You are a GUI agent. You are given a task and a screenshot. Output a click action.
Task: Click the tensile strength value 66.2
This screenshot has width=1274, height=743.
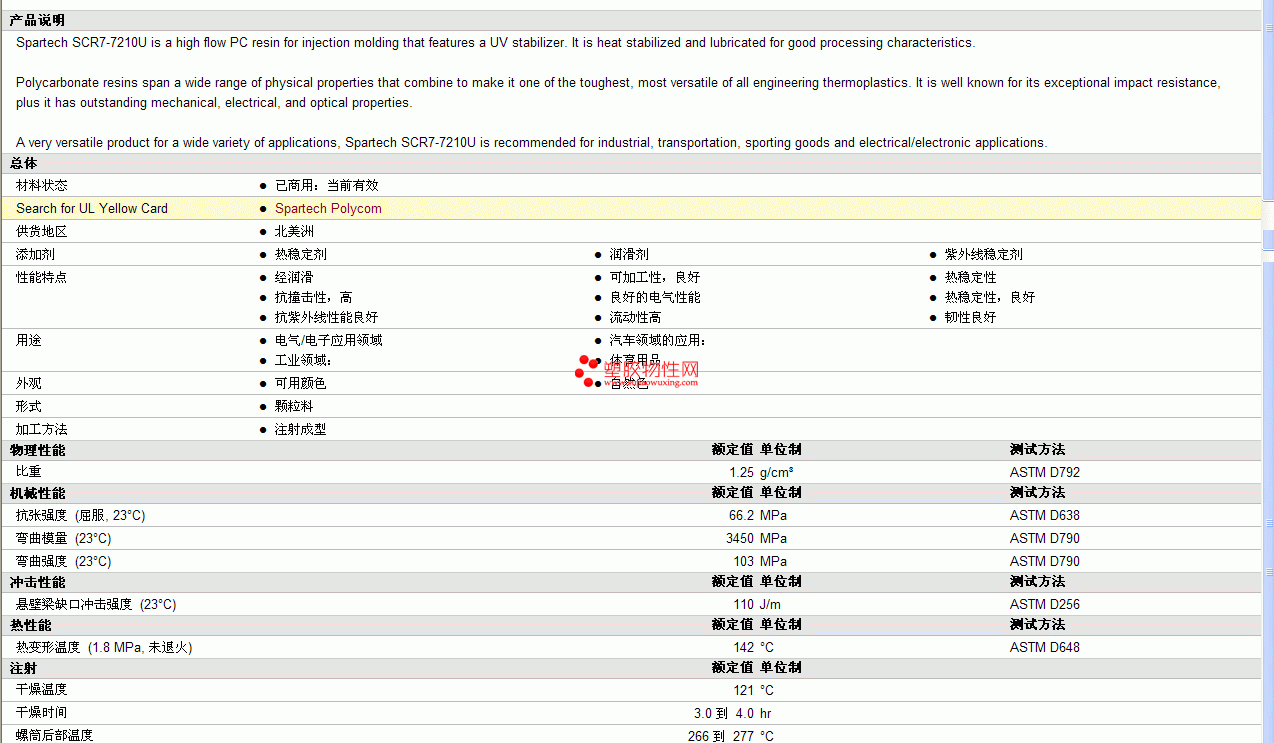click(x=741, y=515)
